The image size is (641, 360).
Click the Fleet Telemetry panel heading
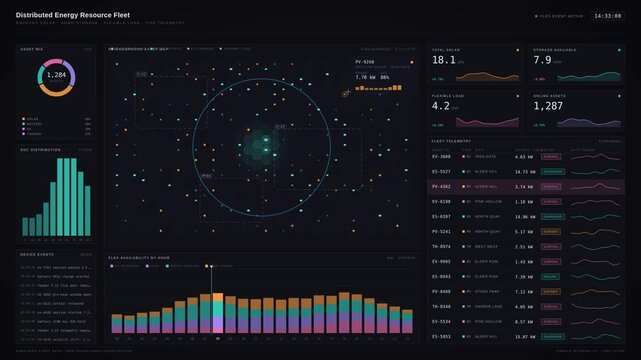point(451,141)
